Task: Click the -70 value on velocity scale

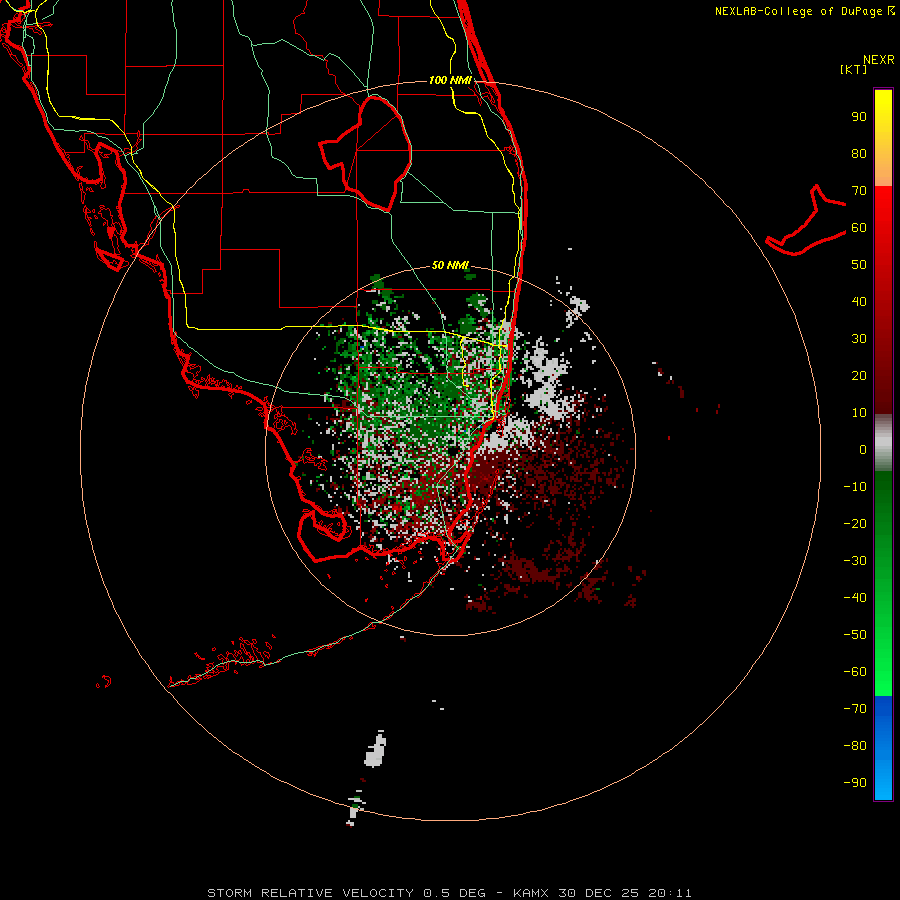Action: 855,708
